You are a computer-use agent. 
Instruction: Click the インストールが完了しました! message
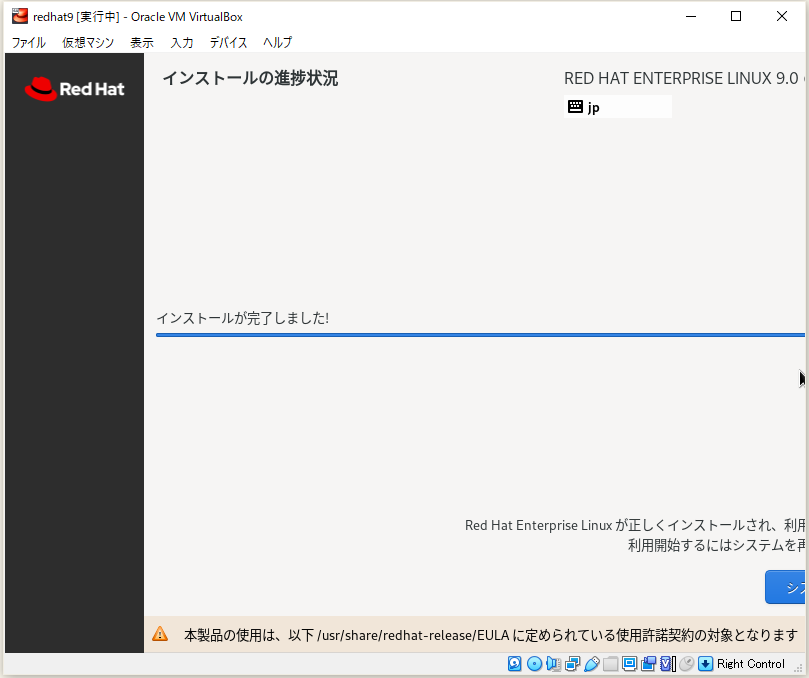tap(242, 318)
